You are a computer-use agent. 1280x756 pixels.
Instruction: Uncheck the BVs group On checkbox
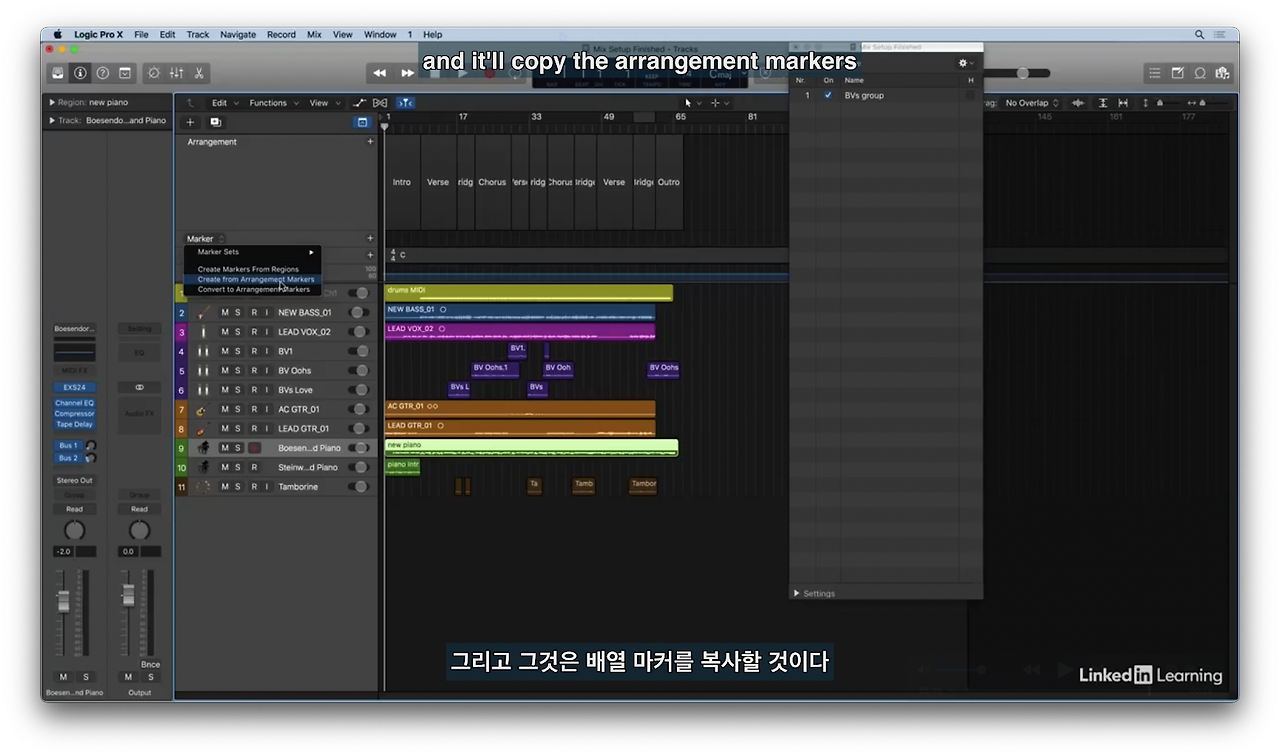[x=827, y=95]
